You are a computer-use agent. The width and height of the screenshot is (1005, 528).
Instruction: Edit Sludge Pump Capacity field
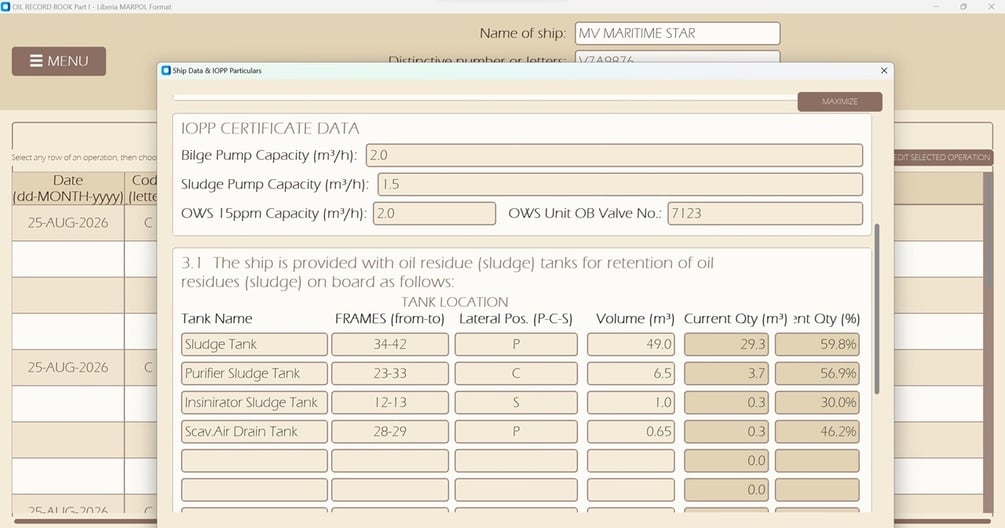click(620, 185)
